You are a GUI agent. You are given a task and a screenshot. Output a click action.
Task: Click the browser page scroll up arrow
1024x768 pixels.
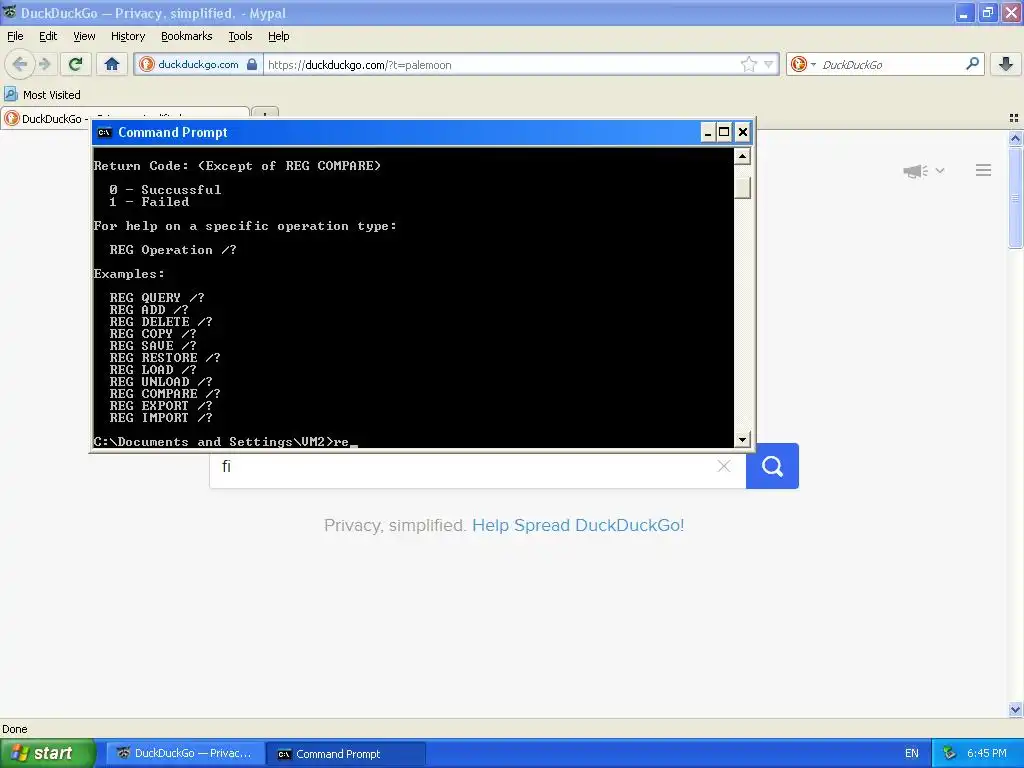point(1015,138)
